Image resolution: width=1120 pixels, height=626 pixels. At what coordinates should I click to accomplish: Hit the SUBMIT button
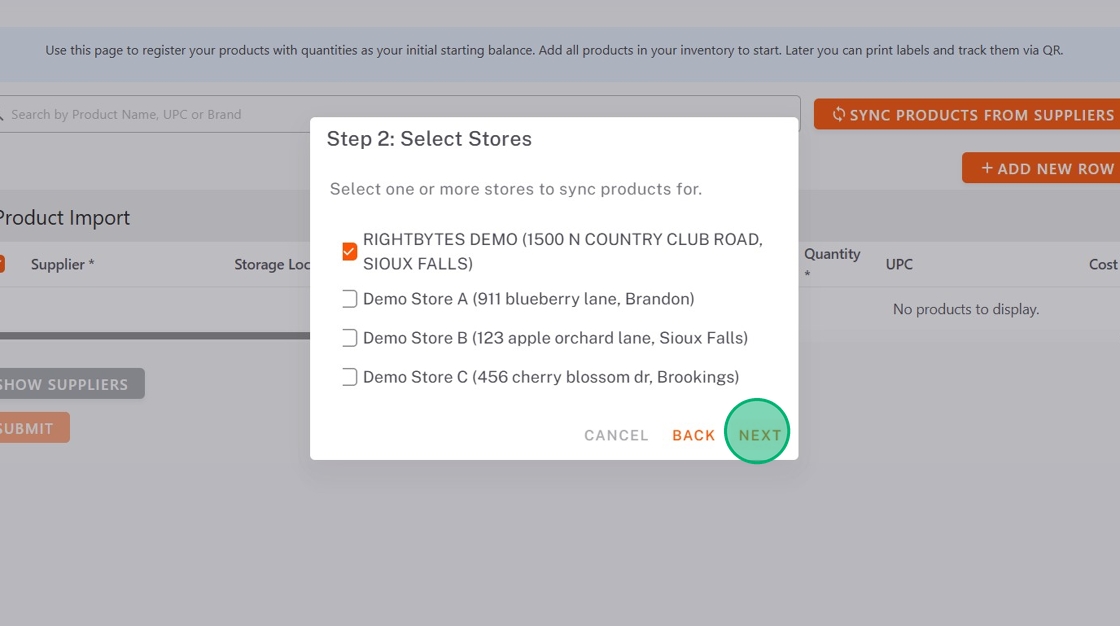[28, 428]
